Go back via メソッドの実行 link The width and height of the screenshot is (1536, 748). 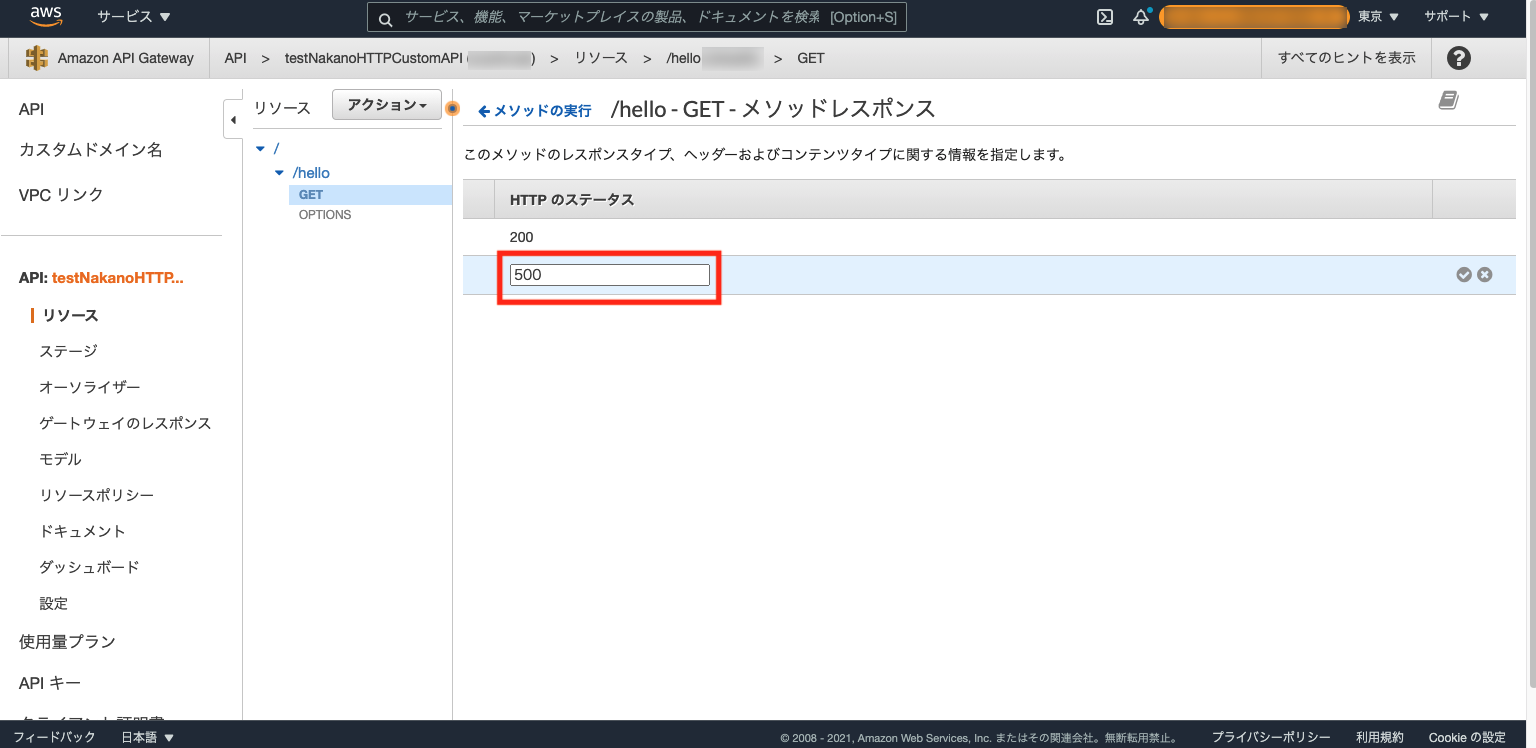pos(534,111)
